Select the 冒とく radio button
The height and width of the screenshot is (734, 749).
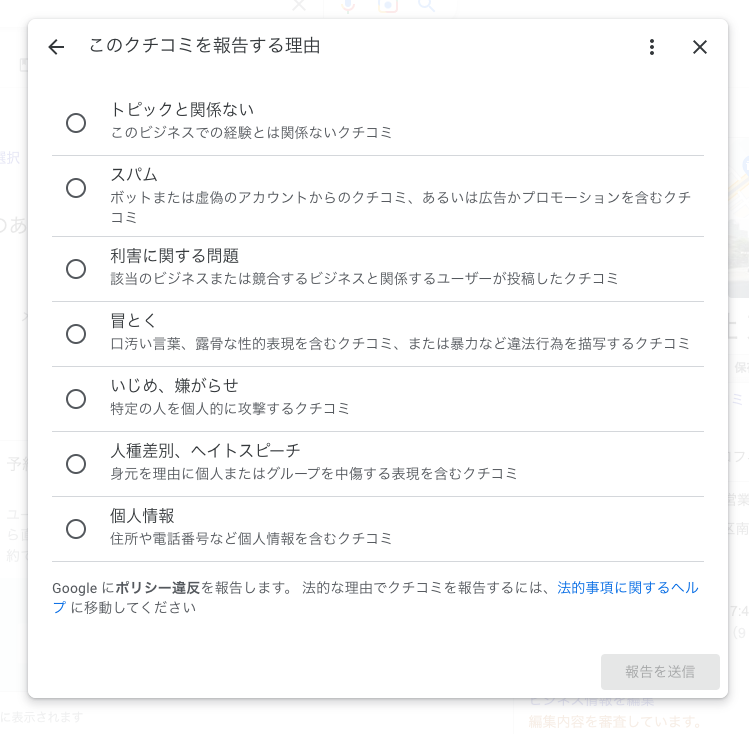click(x=76, y=334)
